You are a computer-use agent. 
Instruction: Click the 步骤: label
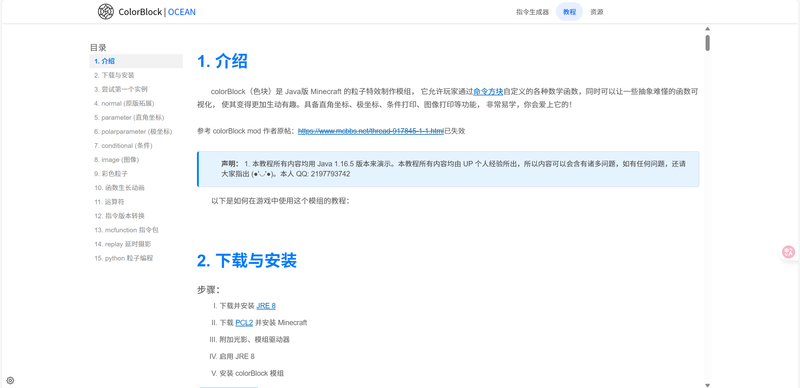[x=208, y=289]
